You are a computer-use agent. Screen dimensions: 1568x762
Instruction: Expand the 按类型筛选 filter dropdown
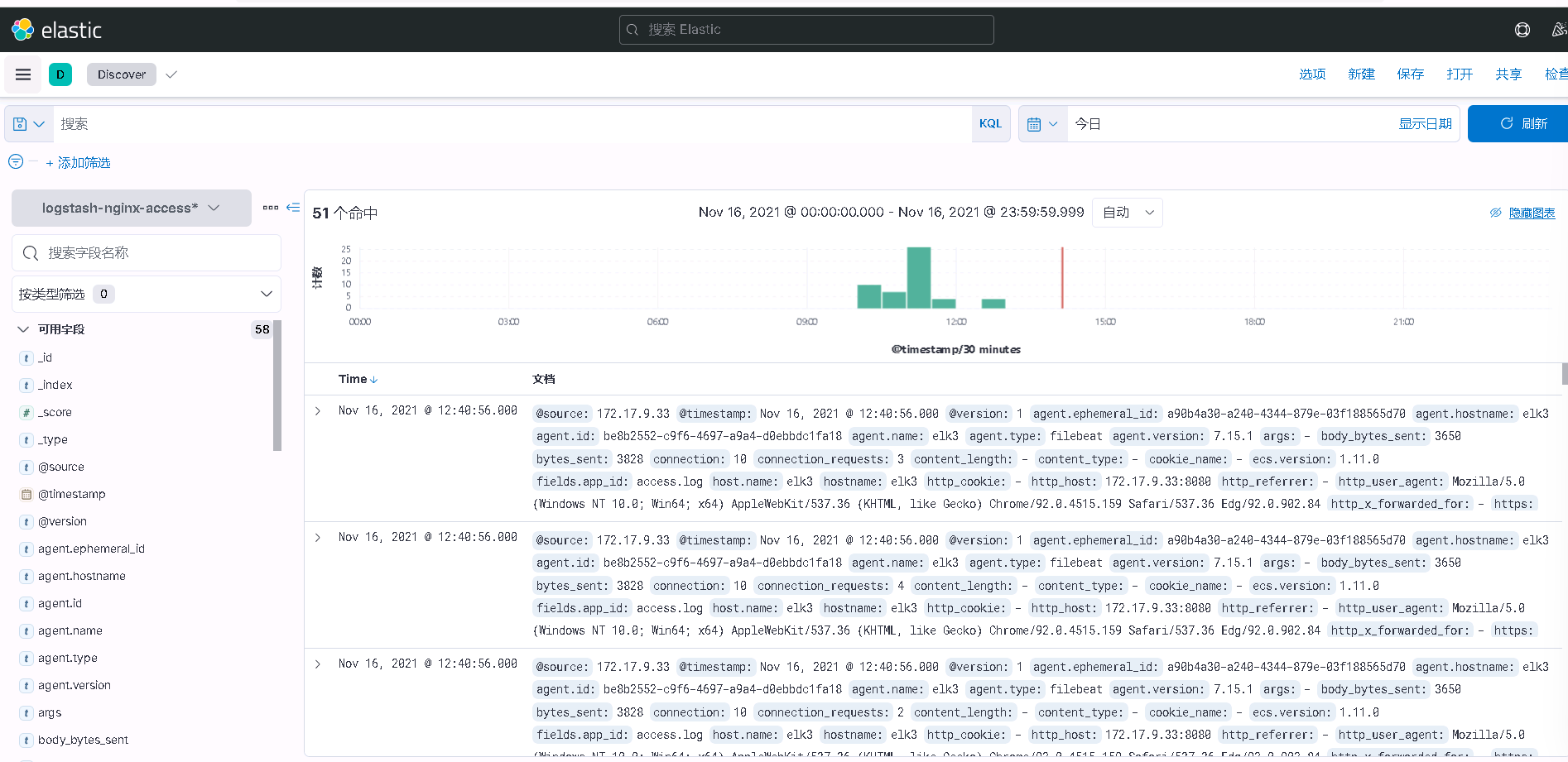(147, 294)
